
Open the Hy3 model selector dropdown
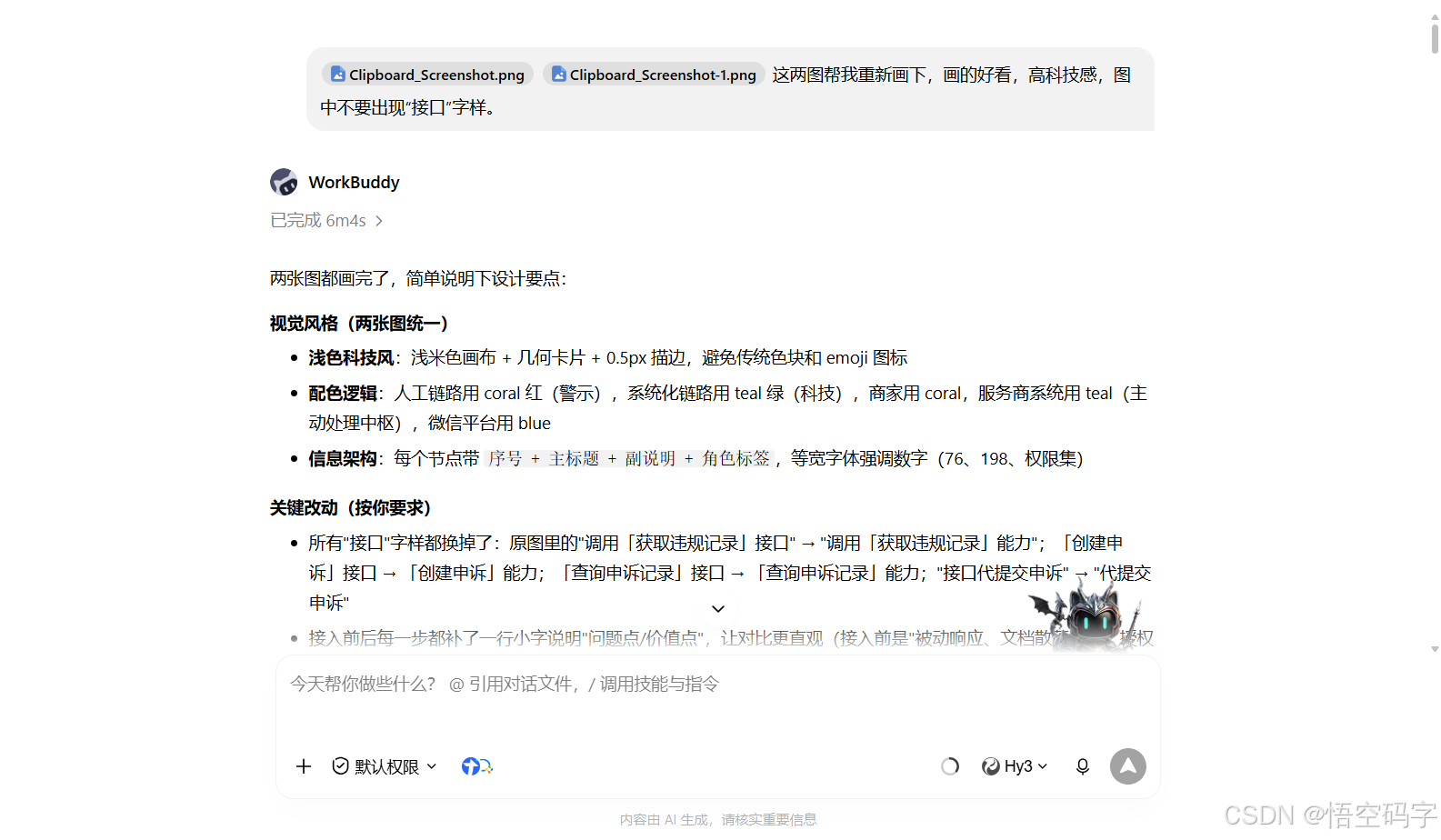1015,766
